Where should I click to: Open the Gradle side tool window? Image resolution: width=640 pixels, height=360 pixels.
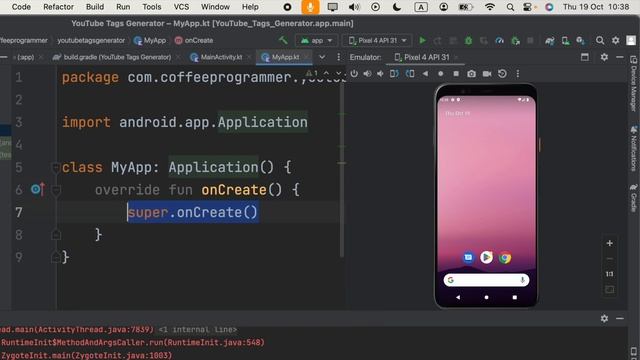pos(633,198)
